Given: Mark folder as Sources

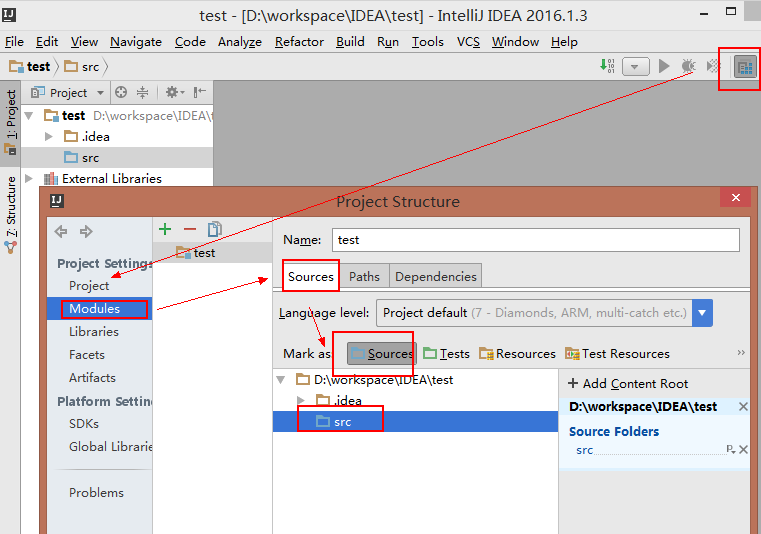Looking at the screenshot, I should click(x=381, y=353).
